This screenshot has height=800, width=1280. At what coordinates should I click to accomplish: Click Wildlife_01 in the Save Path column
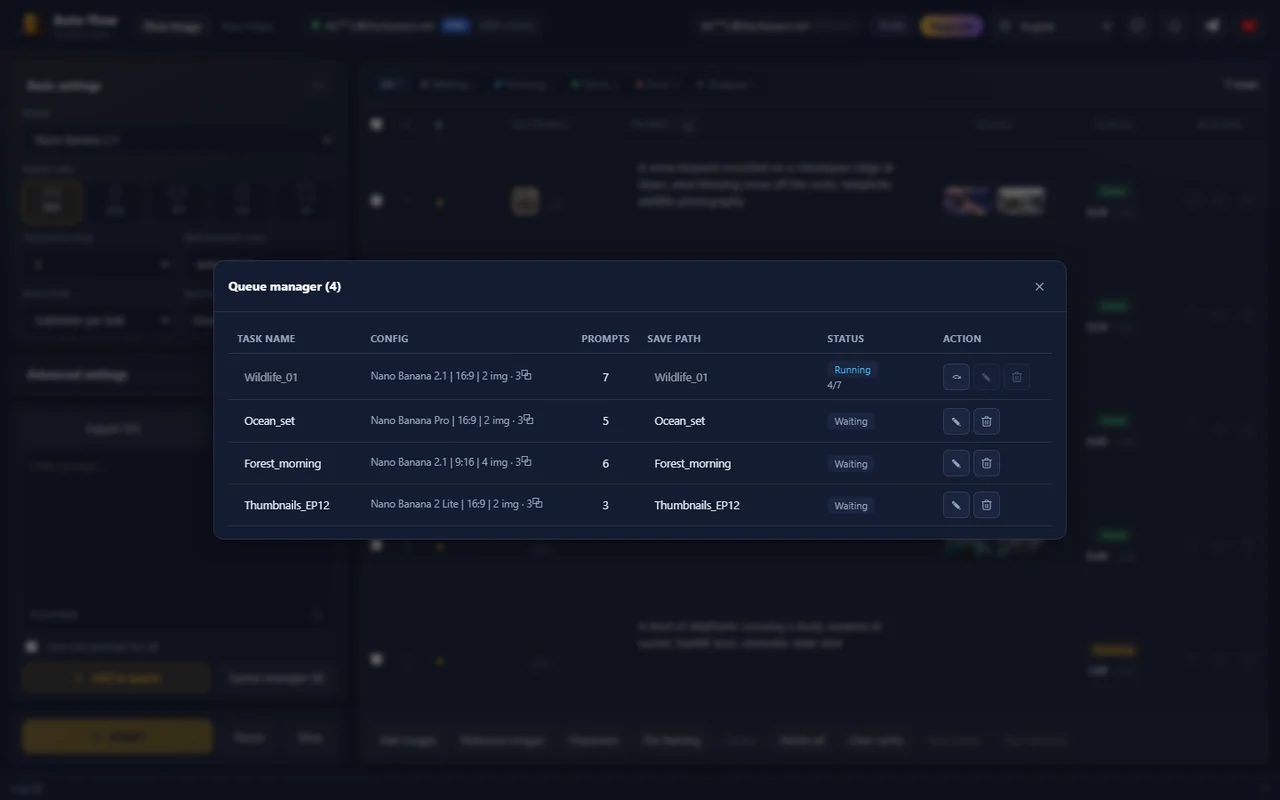click(681, 377)
